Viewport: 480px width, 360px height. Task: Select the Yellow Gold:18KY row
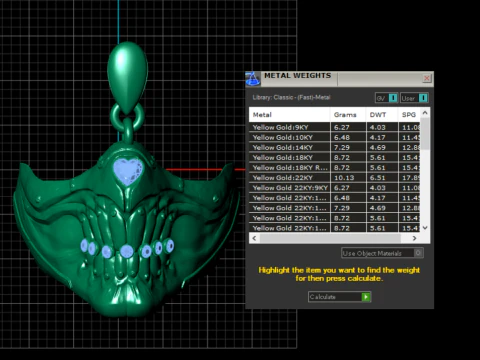click(x=335, y=157)
